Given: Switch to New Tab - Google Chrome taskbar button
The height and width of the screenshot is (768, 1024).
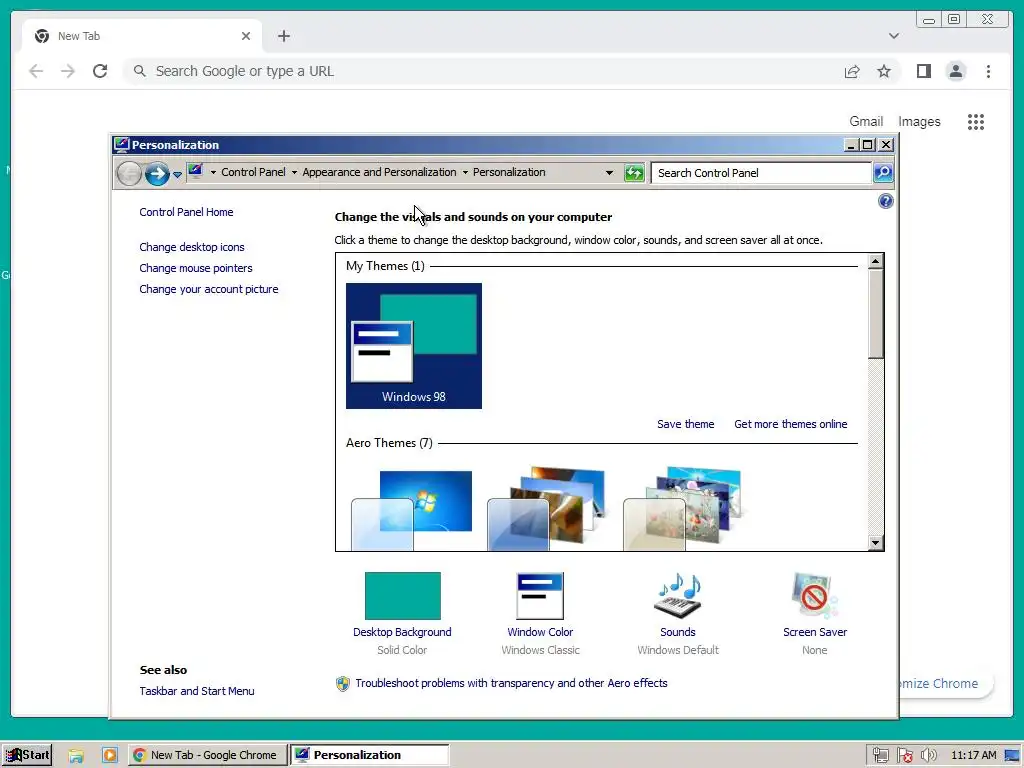Looking at the screenshot, I should pyautogui.click(x=207, y=755).
